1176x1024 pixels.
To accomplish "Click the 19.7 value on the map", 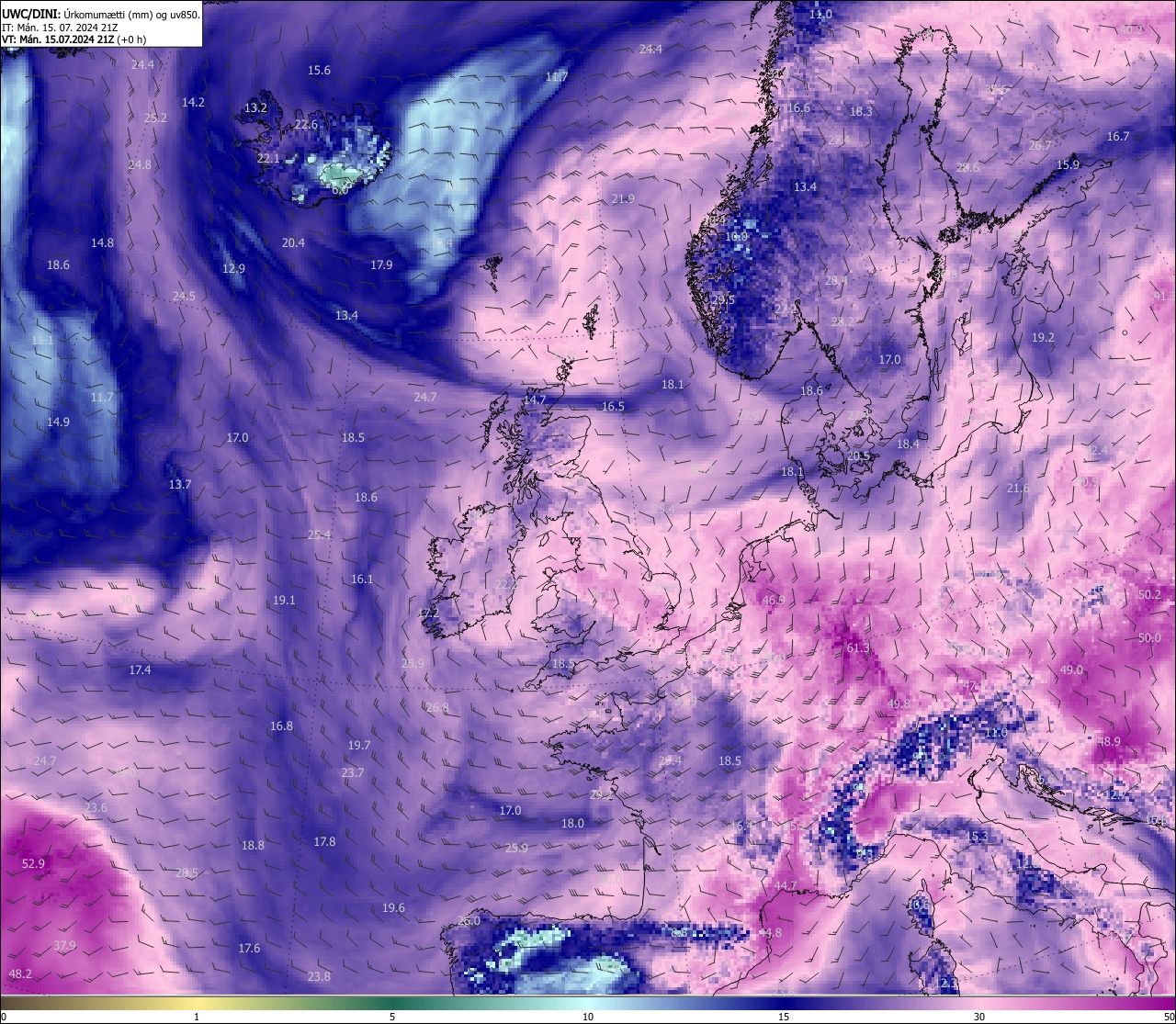I will [359, 746].
